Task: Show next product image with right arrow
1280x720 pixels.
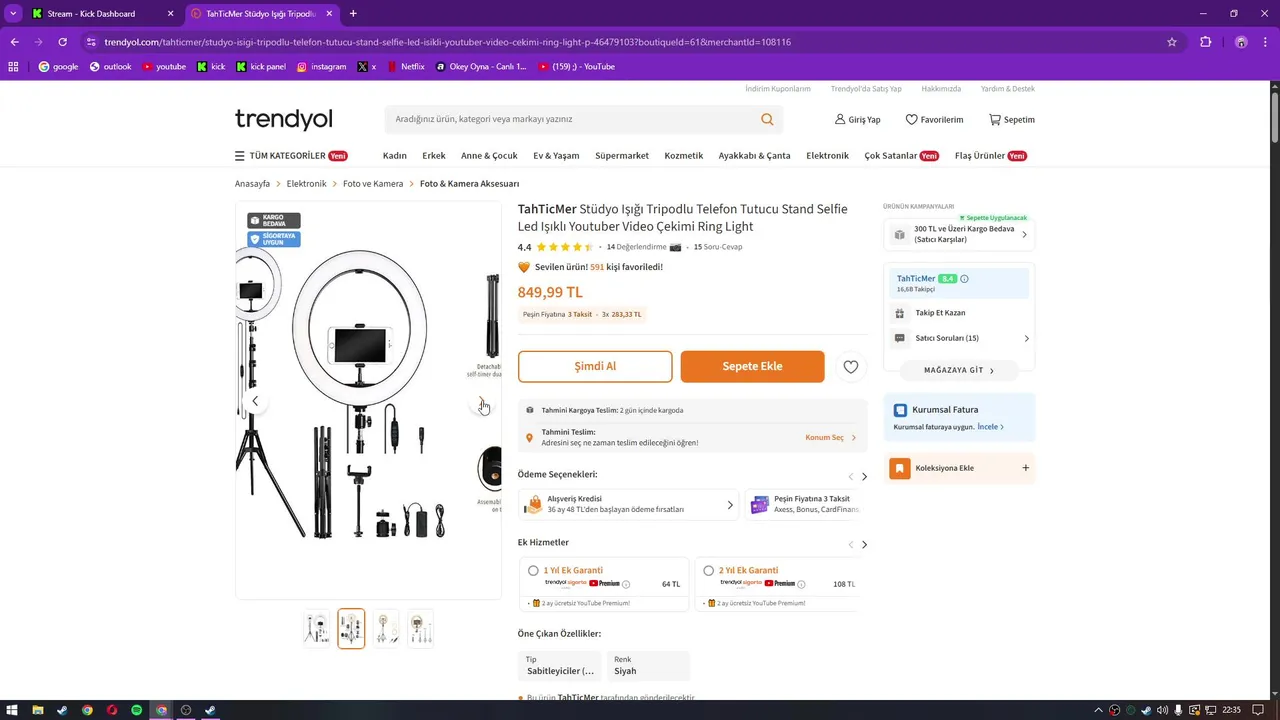Action: tap(481, 401)
